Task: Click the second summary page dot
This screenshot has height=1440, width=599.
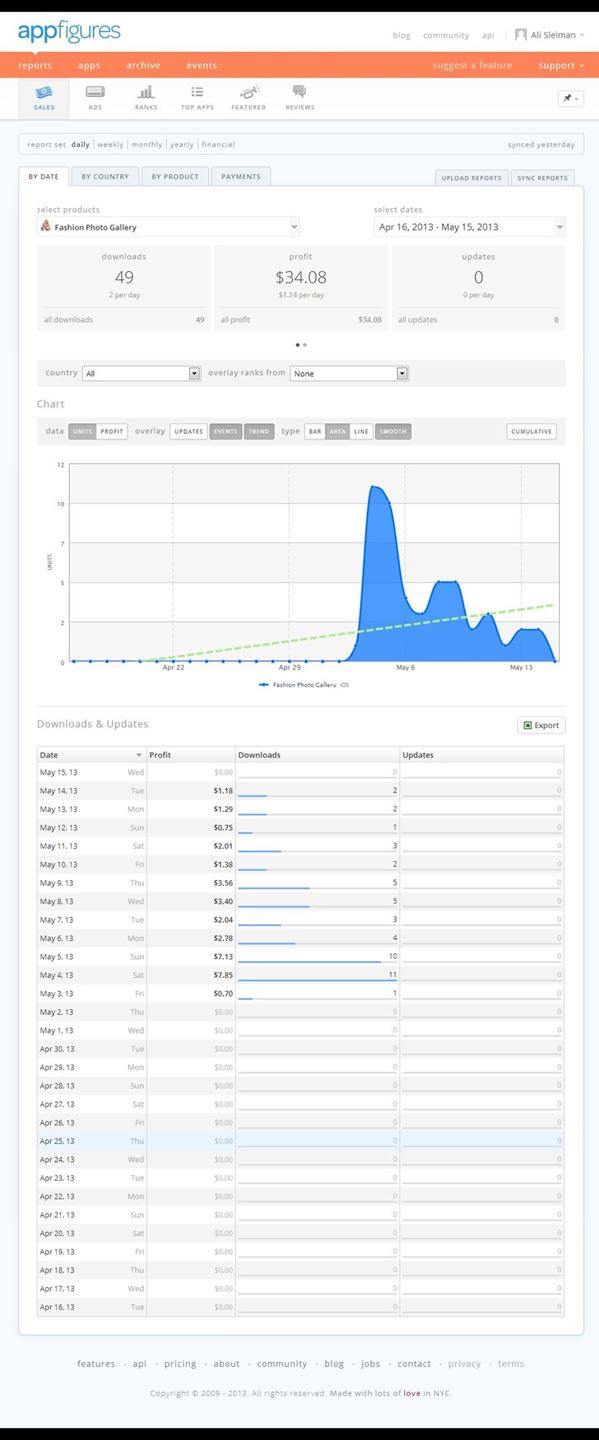Action: point(305,344)
